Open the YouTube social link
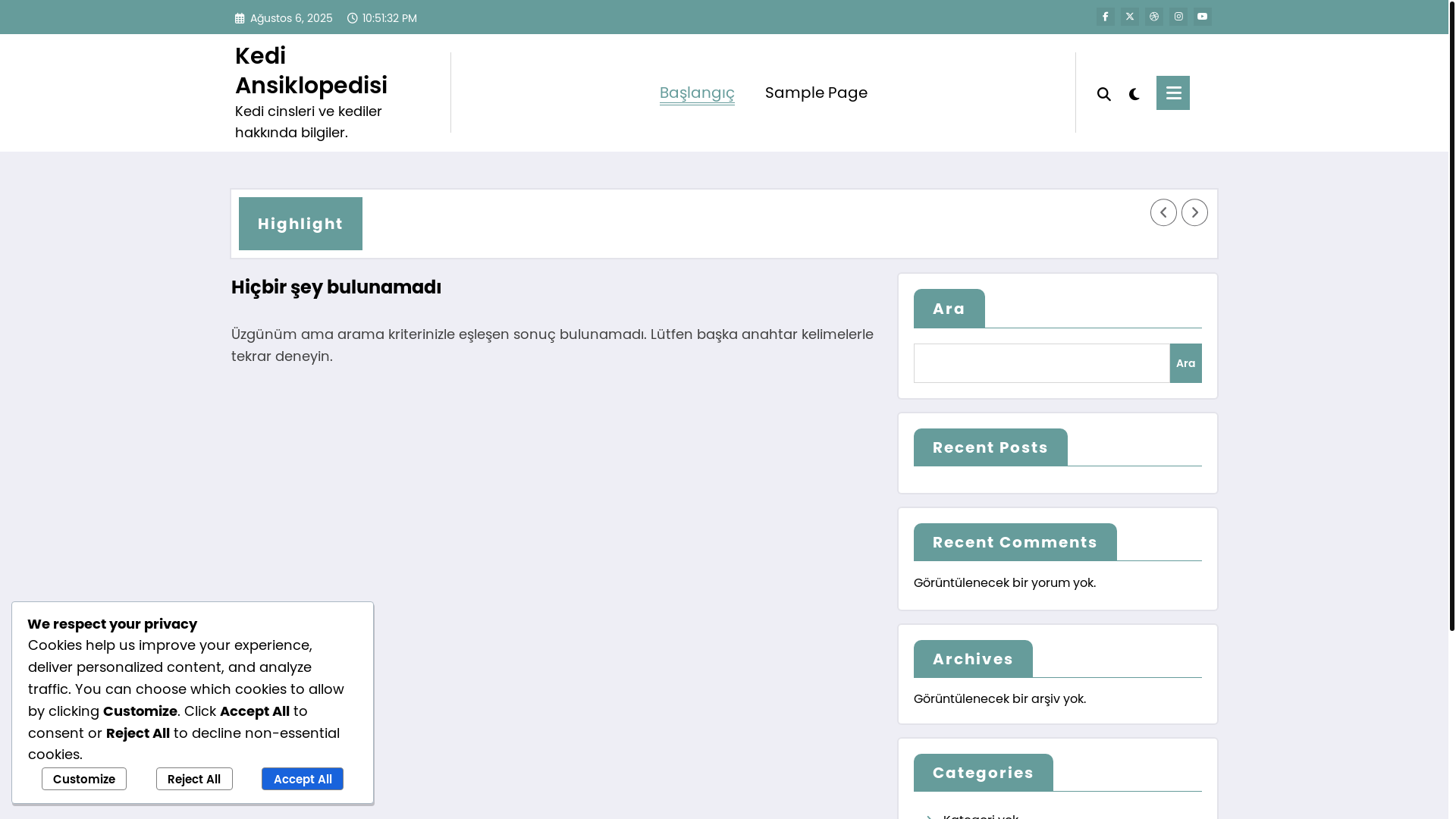1456x819 pixels. [x=1202, y=17]
